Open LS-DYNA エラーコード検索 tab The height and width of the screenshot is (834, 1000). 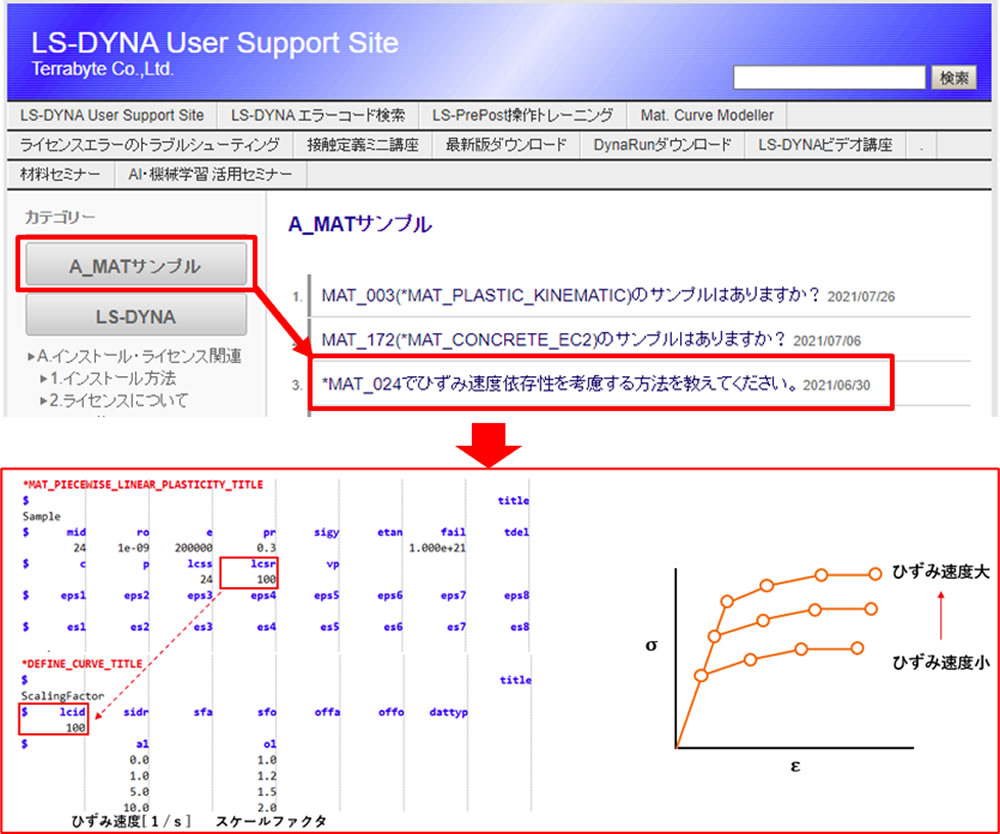coord(318,115)
